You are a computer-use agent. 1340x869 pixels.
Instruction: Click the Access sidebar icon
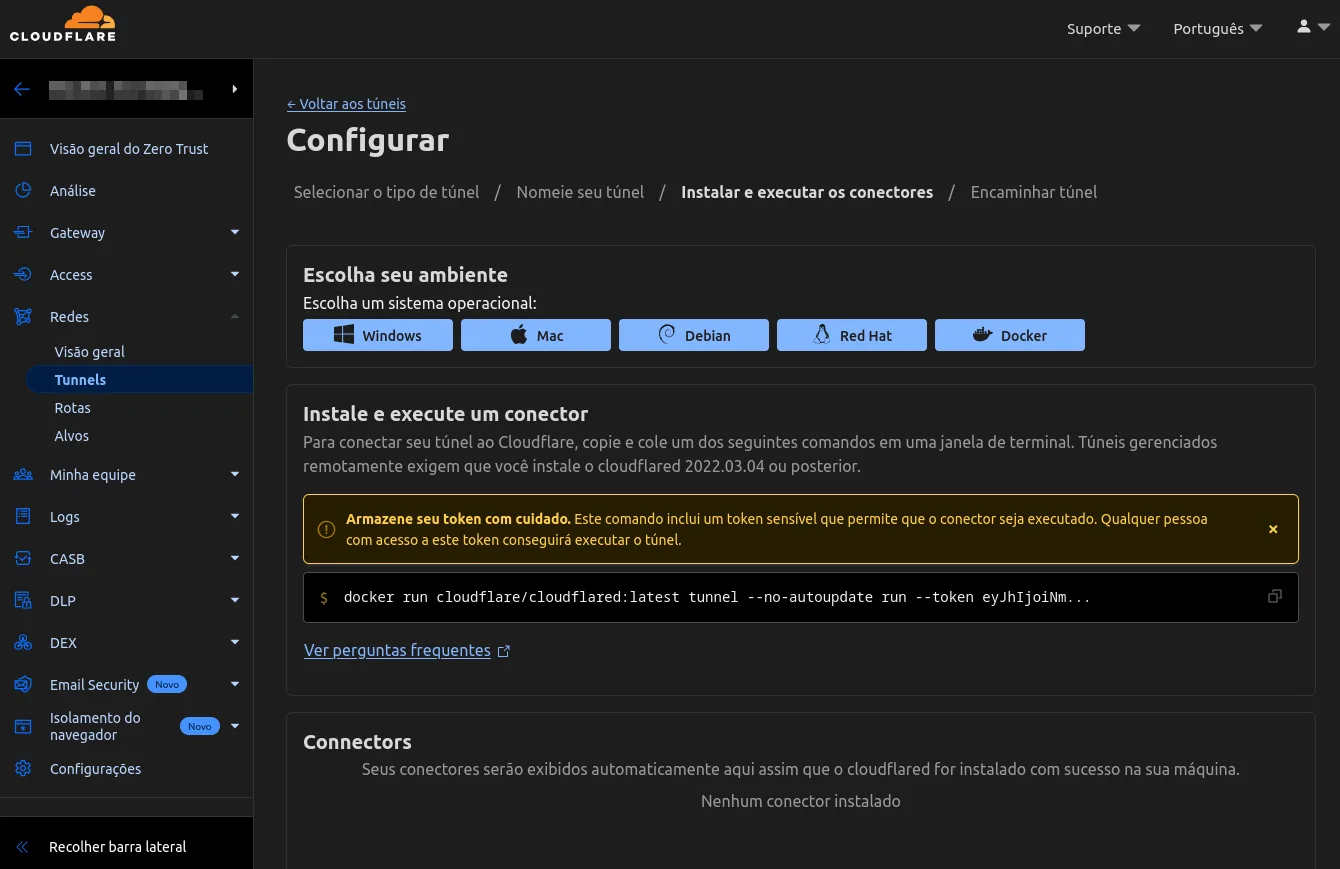23,275
